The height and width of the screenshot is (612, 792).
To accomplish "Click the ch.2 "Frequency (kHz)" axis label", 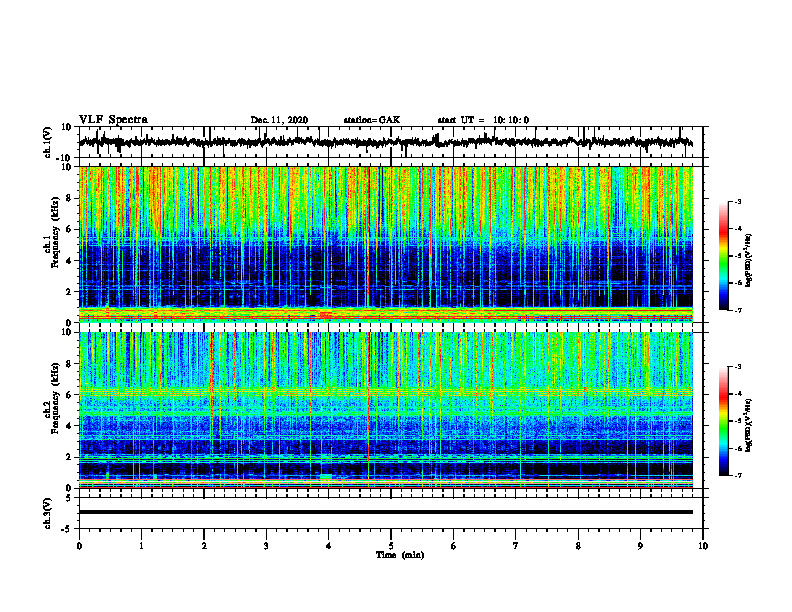I will click(x=56, y=398).
